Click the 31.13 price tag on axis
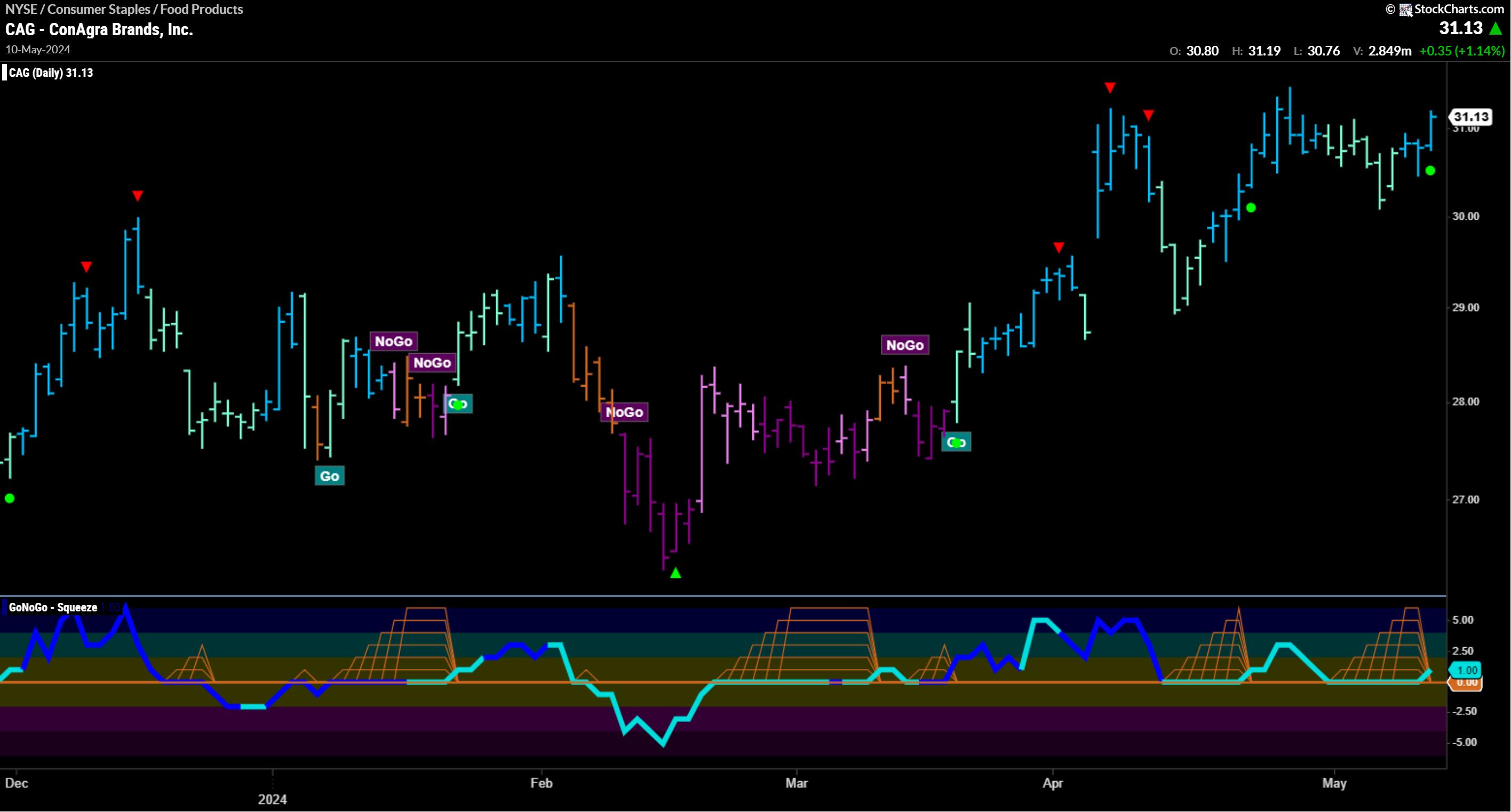Image resolution: width=1511 pixels, height=812 pixels. click(1471, 117)
